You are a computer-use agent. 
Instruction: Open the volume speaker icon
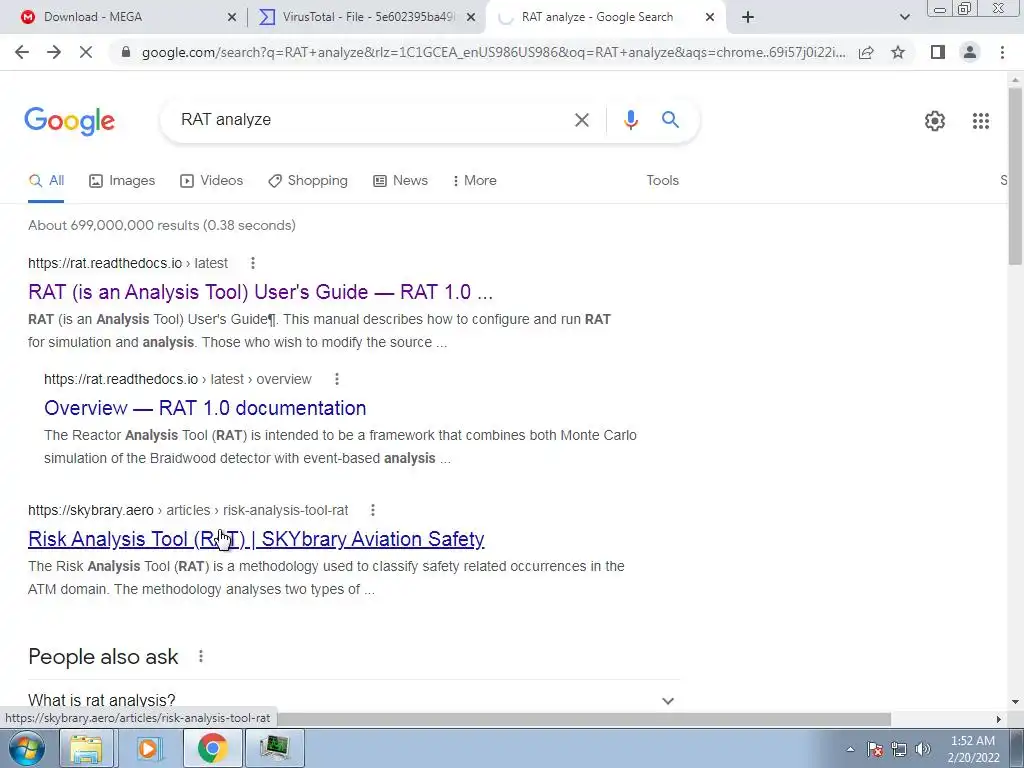pyautogui.click(x=923, y=749)
